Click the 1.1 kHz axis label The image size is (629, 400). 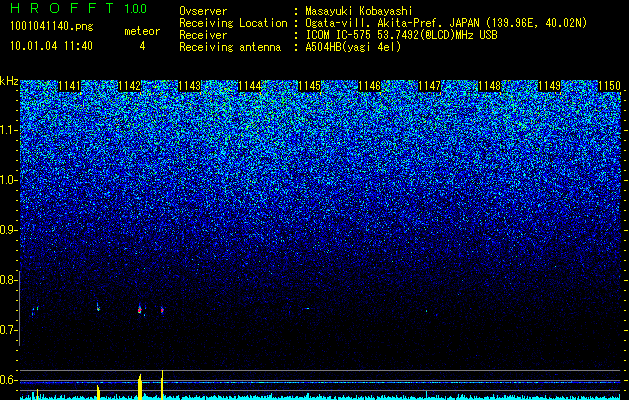pos(8,130)
